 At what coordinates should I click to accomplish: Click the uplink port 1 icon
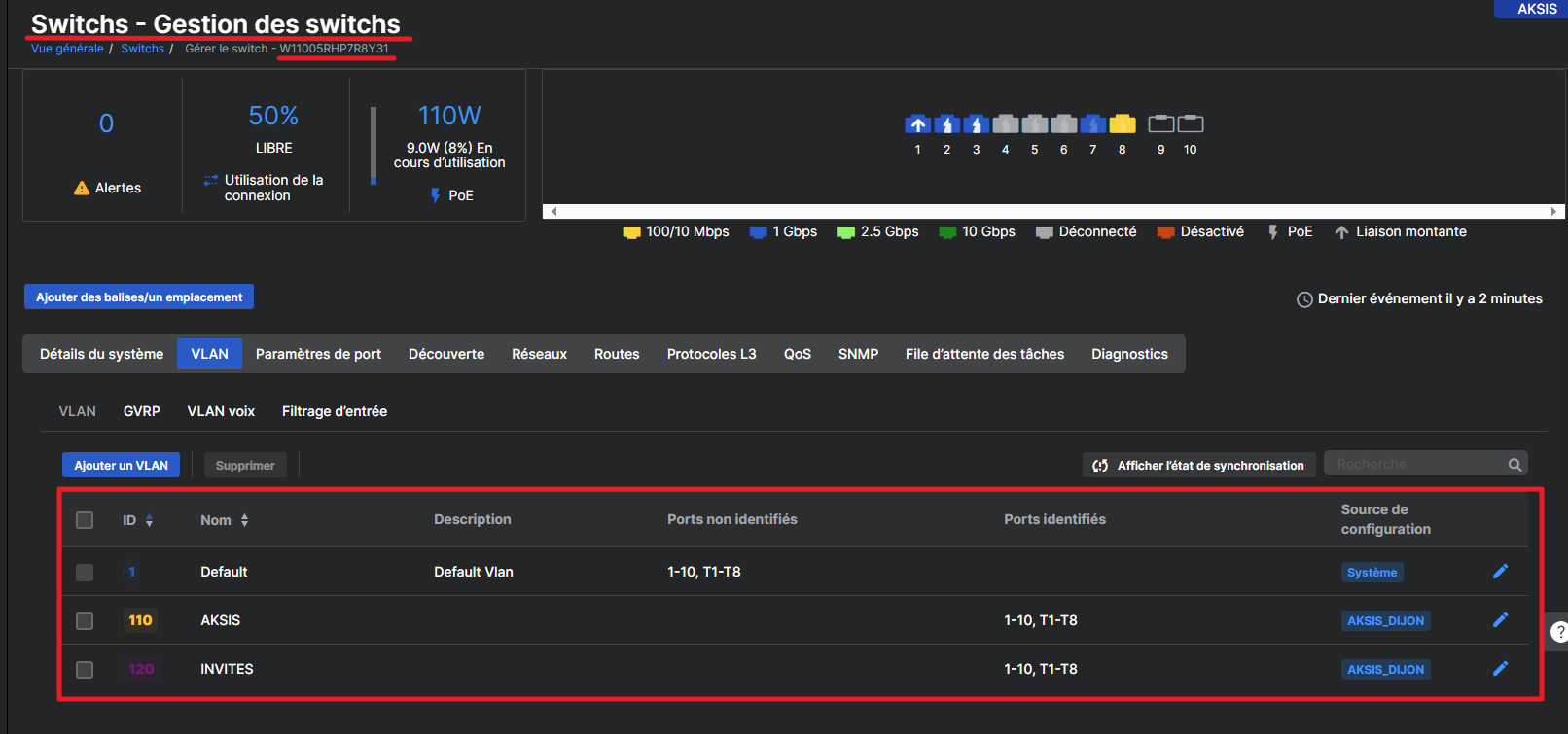pos(917,124)
